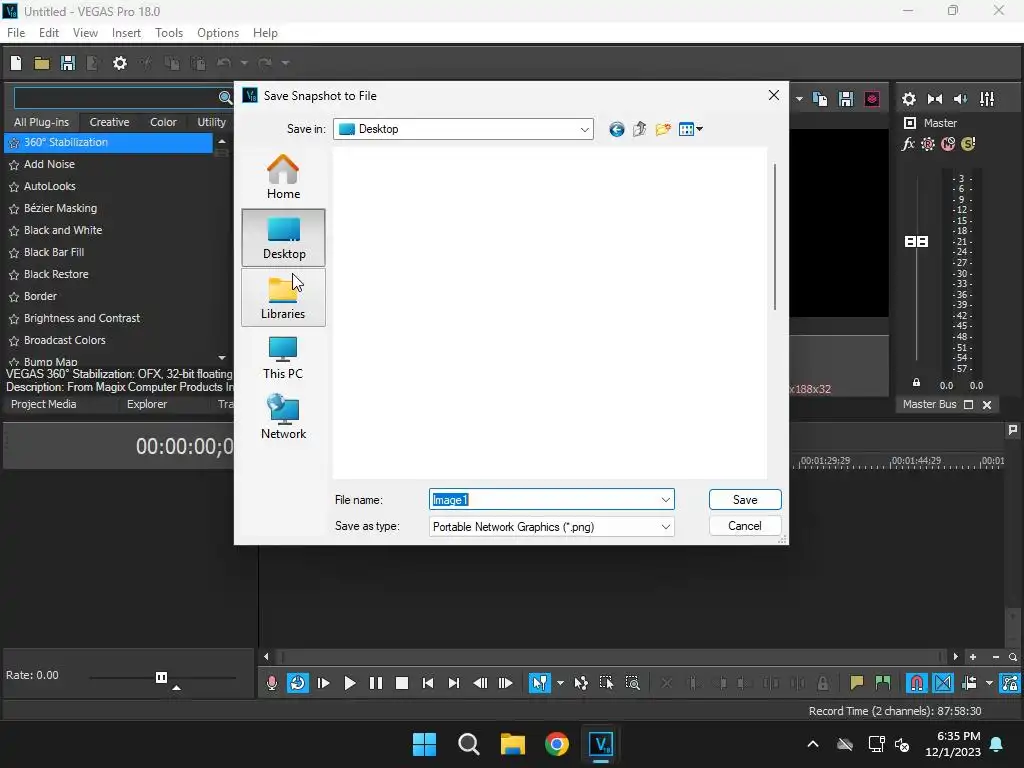Close the Save Snapshot to File dialog
Viewport: 1024px width, 768px height.
click(x=774, y=95)
